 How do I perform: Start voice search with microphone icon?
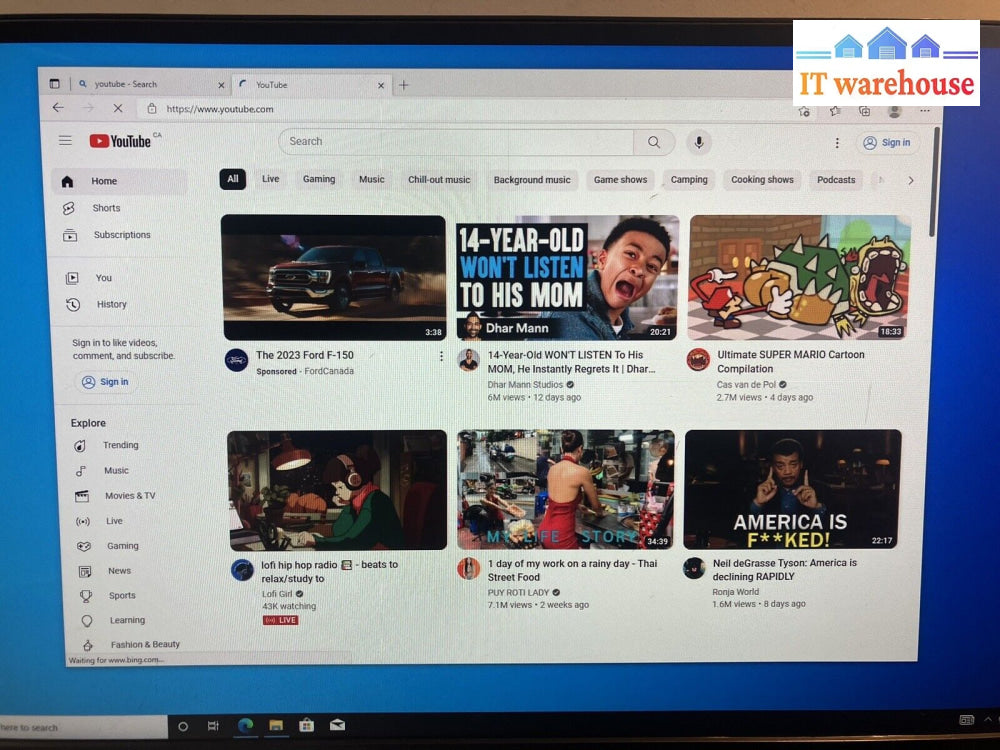click(x=699, y=142)
